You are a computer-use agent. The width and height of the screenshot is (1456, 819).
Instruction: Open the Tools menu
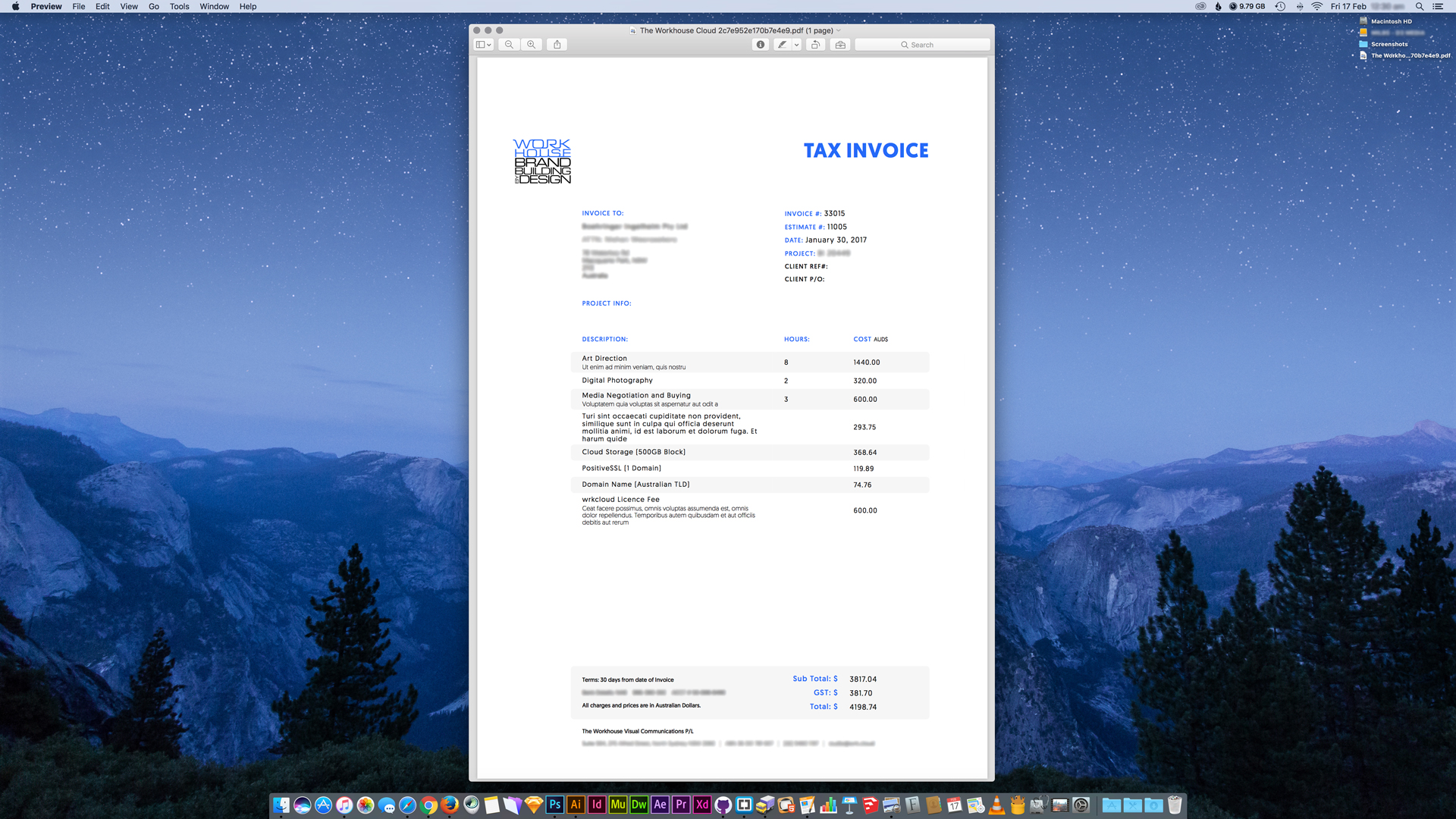179,6
